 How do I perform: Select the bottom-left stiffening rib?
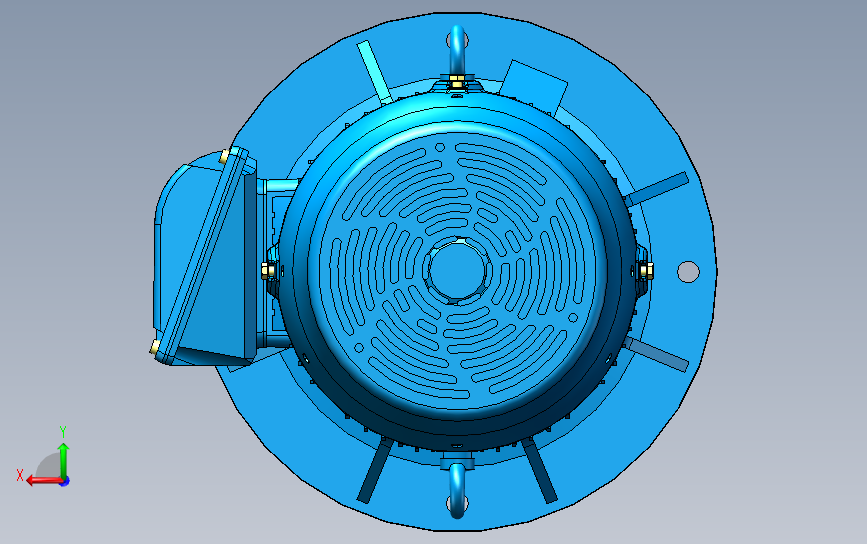tap(376, 470)
